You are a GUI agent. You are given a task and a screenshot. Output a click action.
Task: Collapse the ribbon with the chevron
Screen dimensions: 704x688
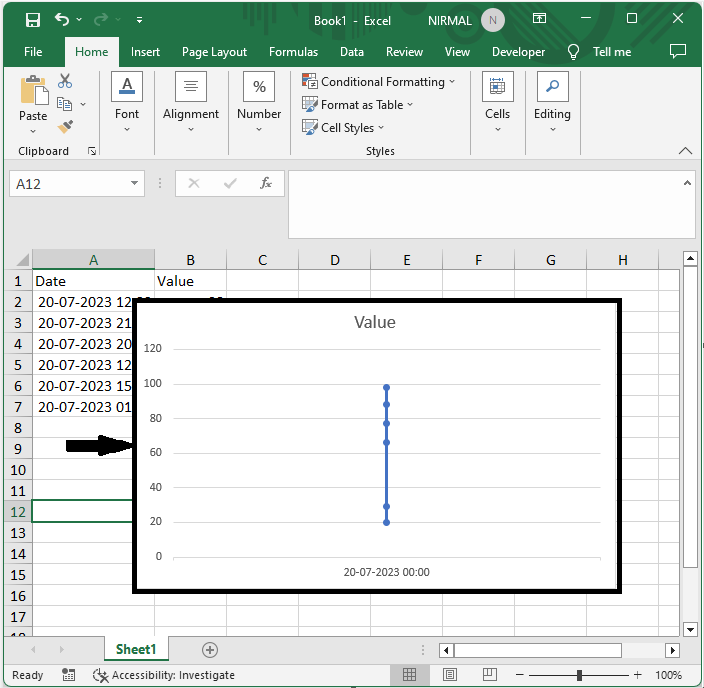point(685,151)
